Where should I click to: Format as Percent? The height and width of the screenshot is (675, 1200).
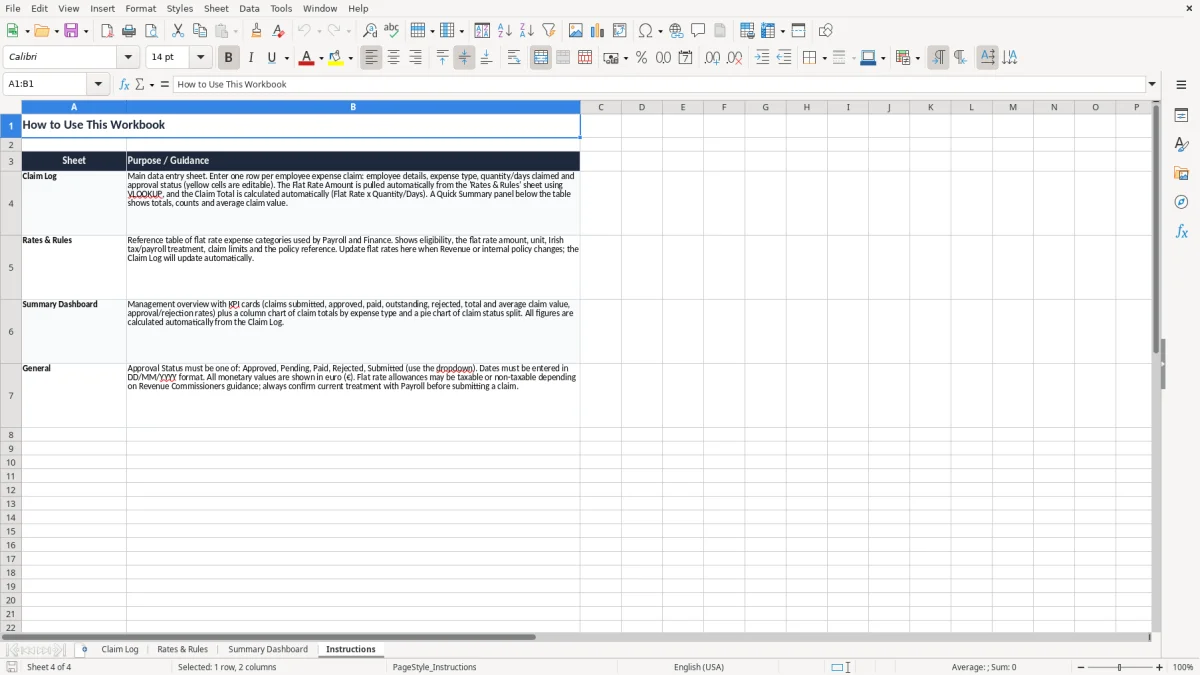642,58
